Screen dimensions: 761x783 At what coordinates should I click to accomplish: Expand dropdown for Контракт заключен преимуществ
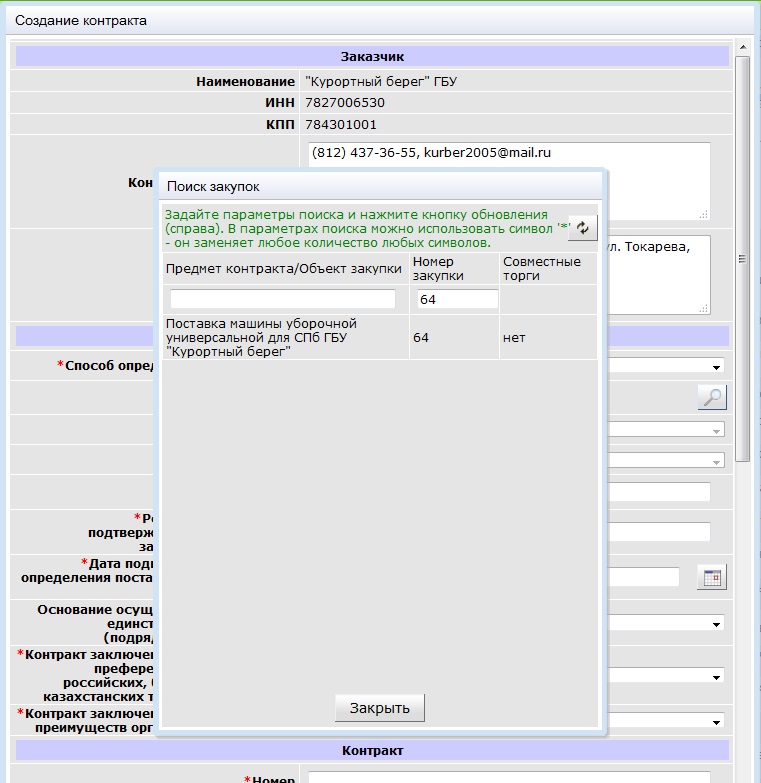[716, 722]
